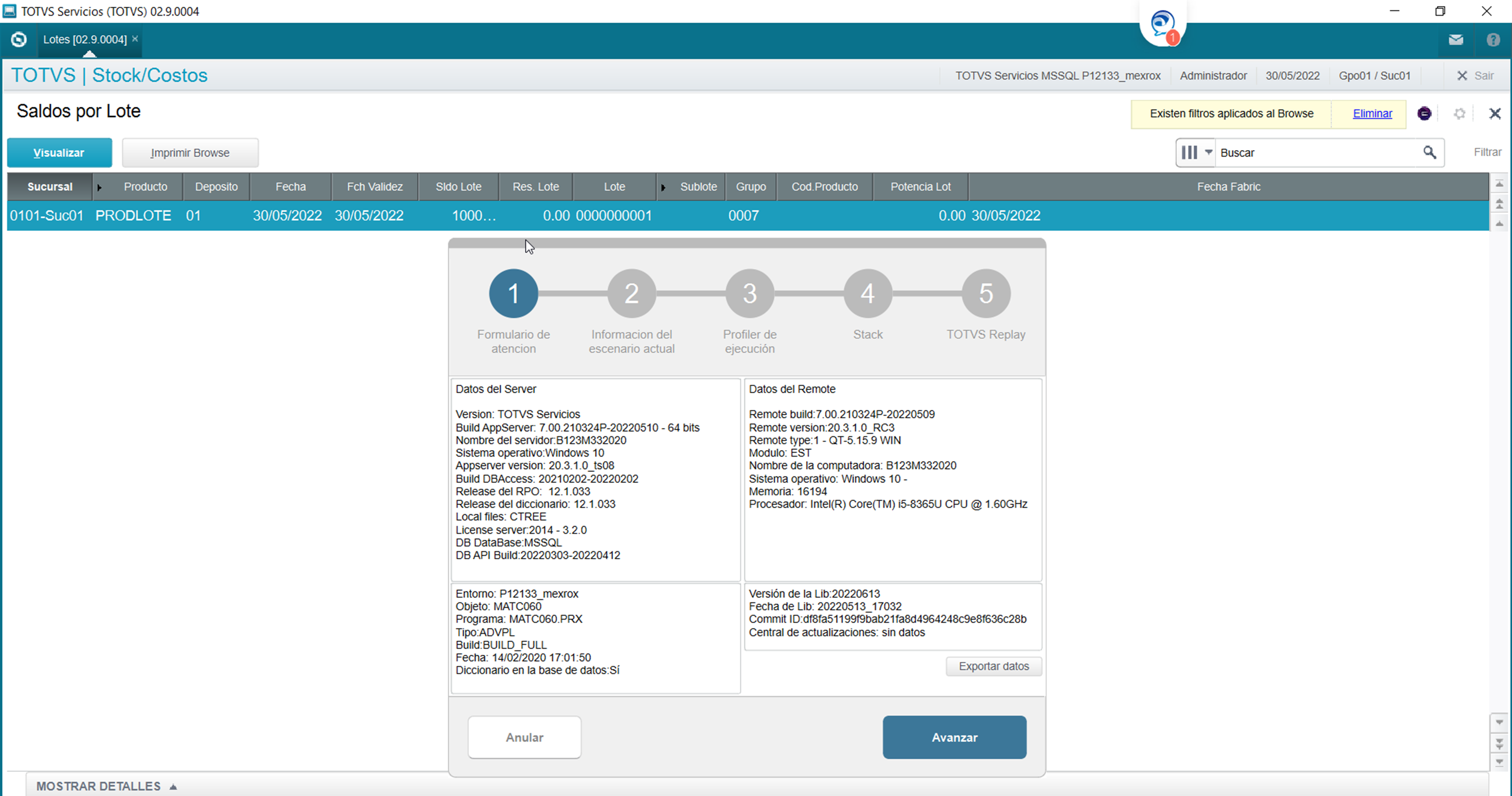This screenshot has height=796, width=1512.
Task: Click the Imprimir Browse button
Action: click(x=190, y=153)
